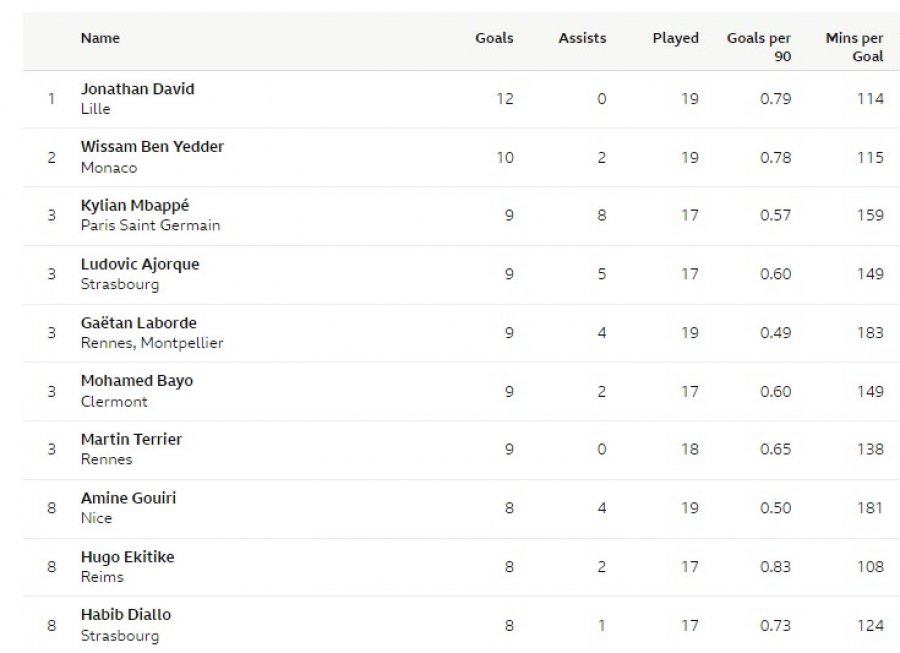This screenshot has height=653, width=900.
Task: Click the Name column header
Action: pos(100,38)
